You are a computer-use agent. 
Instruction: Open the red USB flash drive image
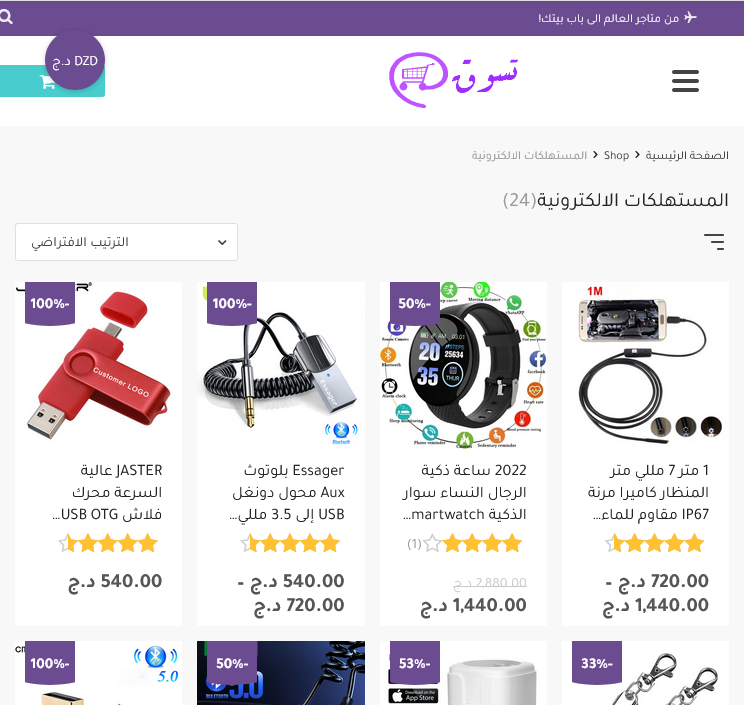point(99,365)
